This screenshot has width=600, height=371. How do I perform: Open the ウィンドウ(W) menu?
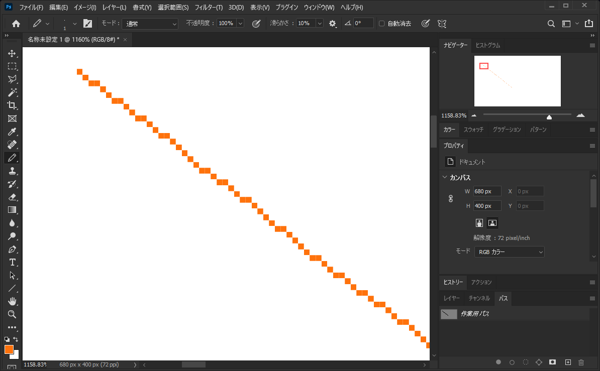[x=319, y=7]
